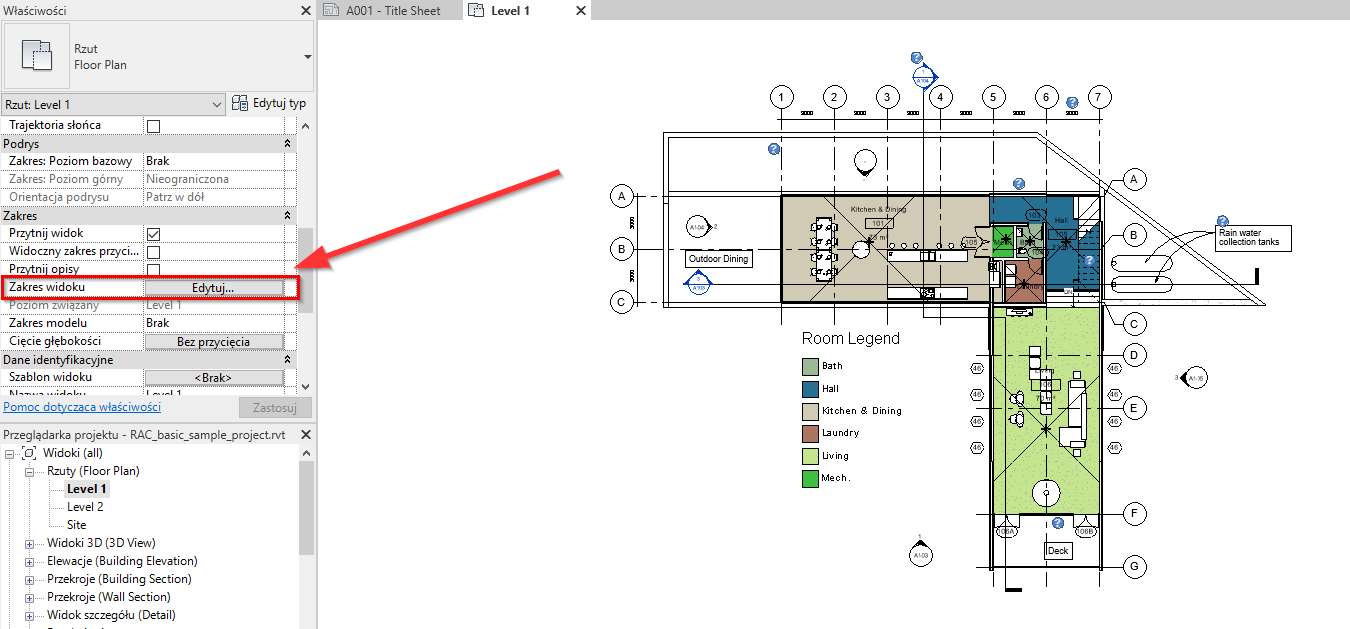The image size is (1350, 629).
Task: Select the Level 1 view tab
Action: 510,11
